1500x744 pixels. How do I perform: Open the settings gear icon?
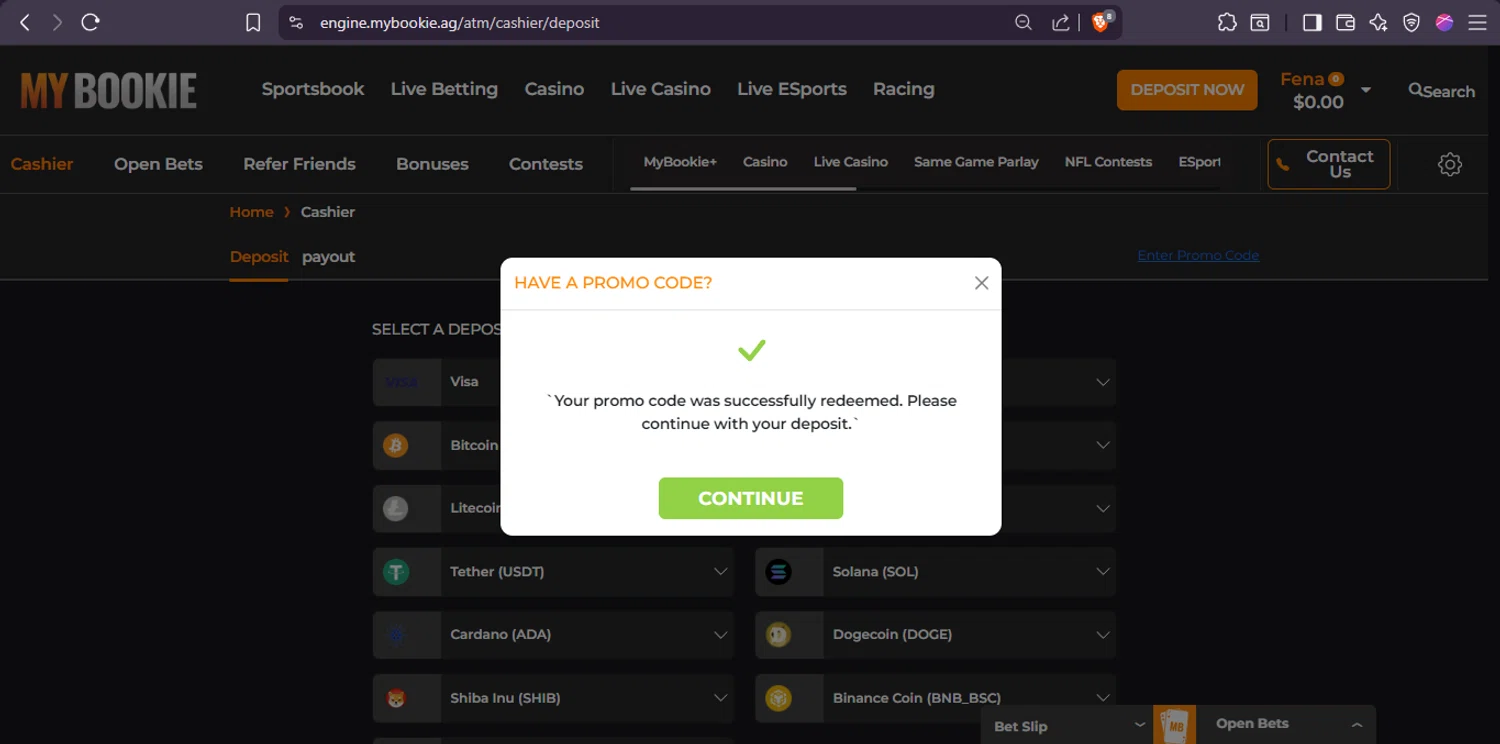point(1450,165)
